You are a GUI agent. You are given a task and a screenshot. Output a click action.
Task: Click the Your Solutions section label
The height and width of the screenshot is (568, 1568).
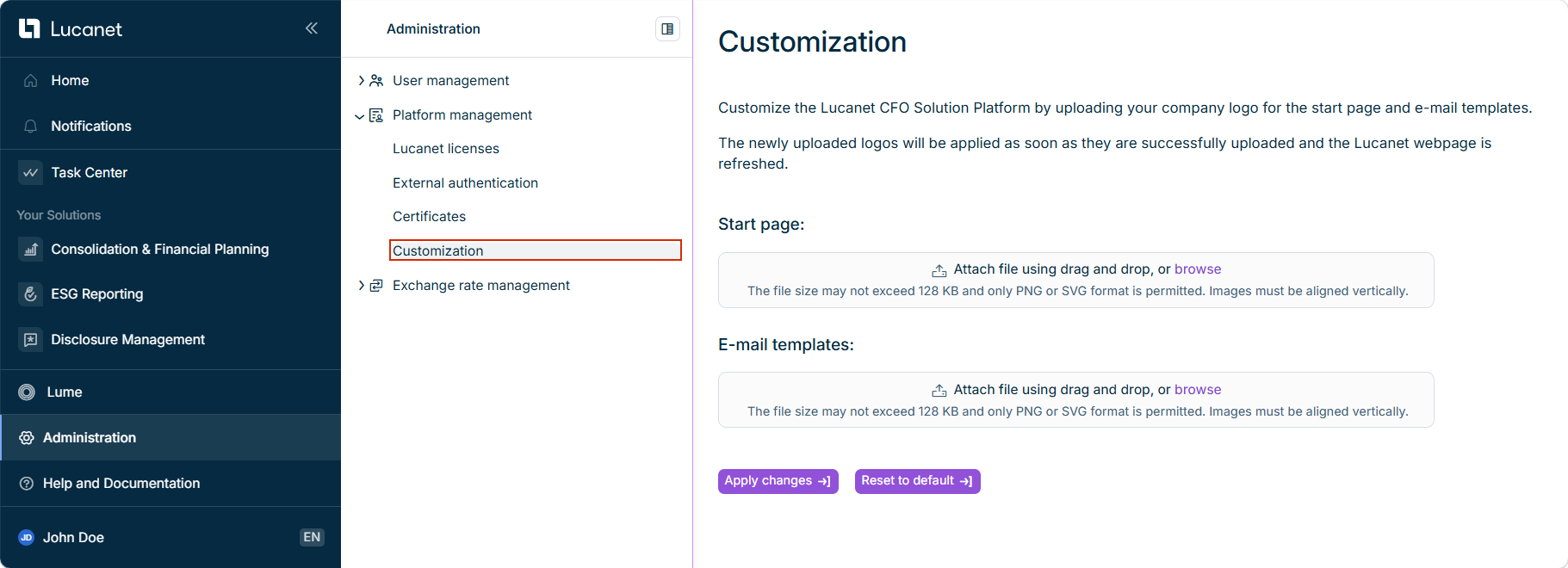pyautogui.click(x=59, y=215)
